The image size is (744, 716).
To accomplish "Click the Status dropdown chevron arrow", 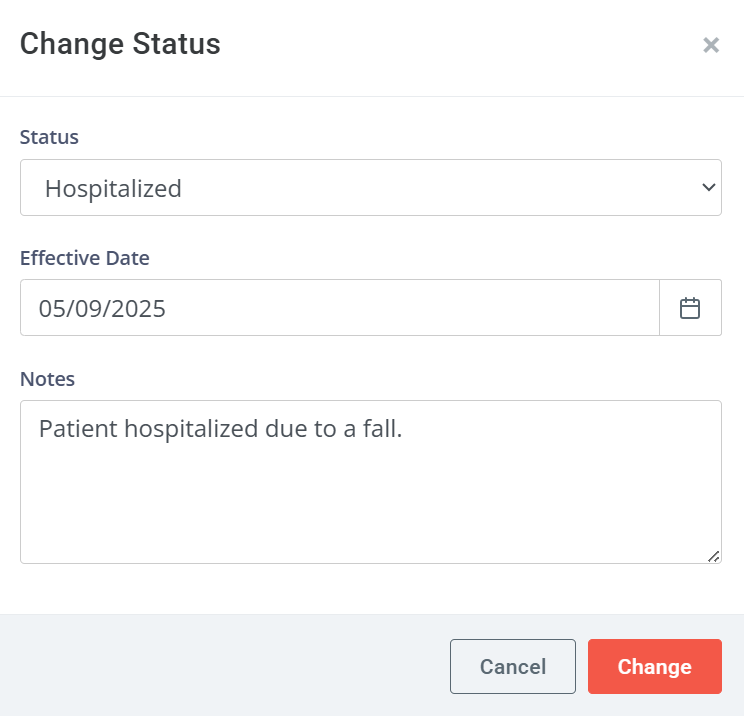I will (x=708, y=187).
